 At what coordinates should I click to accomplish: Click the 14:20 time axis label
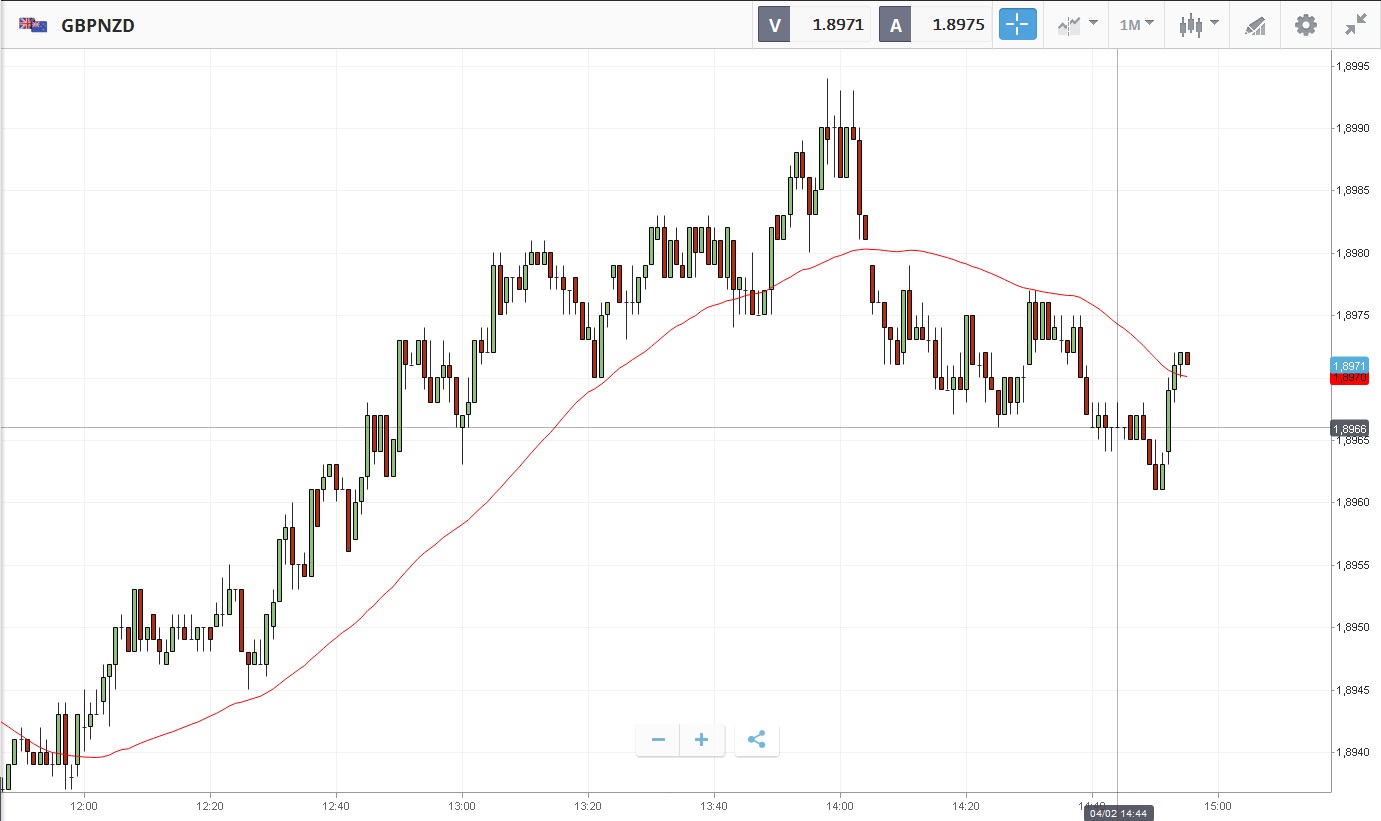click(966, 804)
